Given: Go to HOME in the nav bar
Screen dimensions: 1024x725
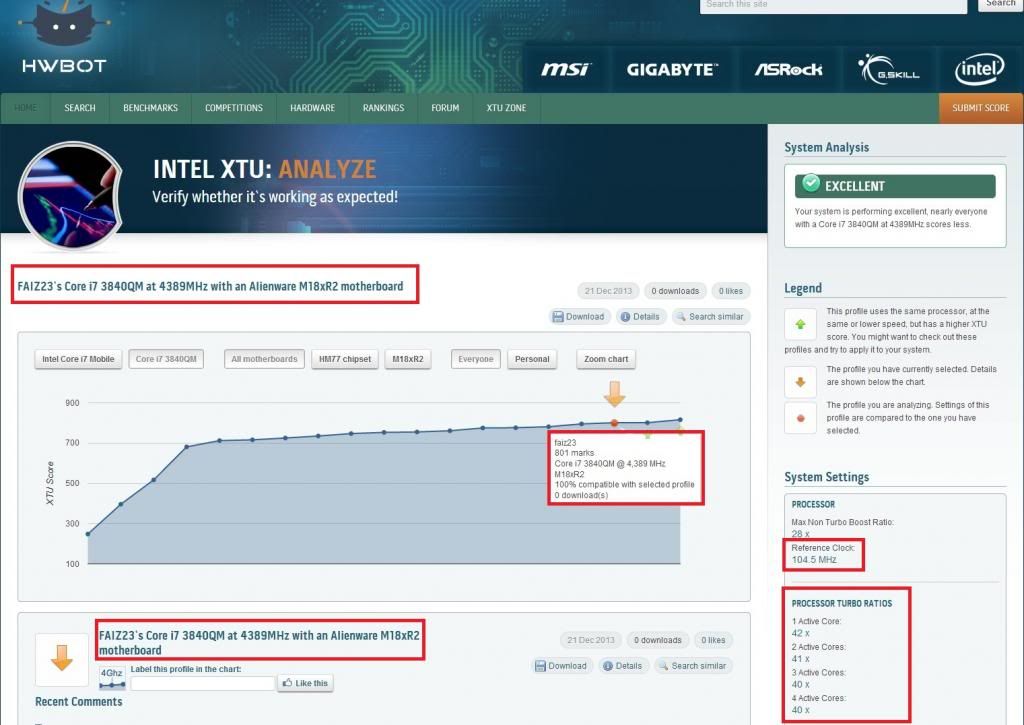Looking at the screenshot, I should click(25, 108).
